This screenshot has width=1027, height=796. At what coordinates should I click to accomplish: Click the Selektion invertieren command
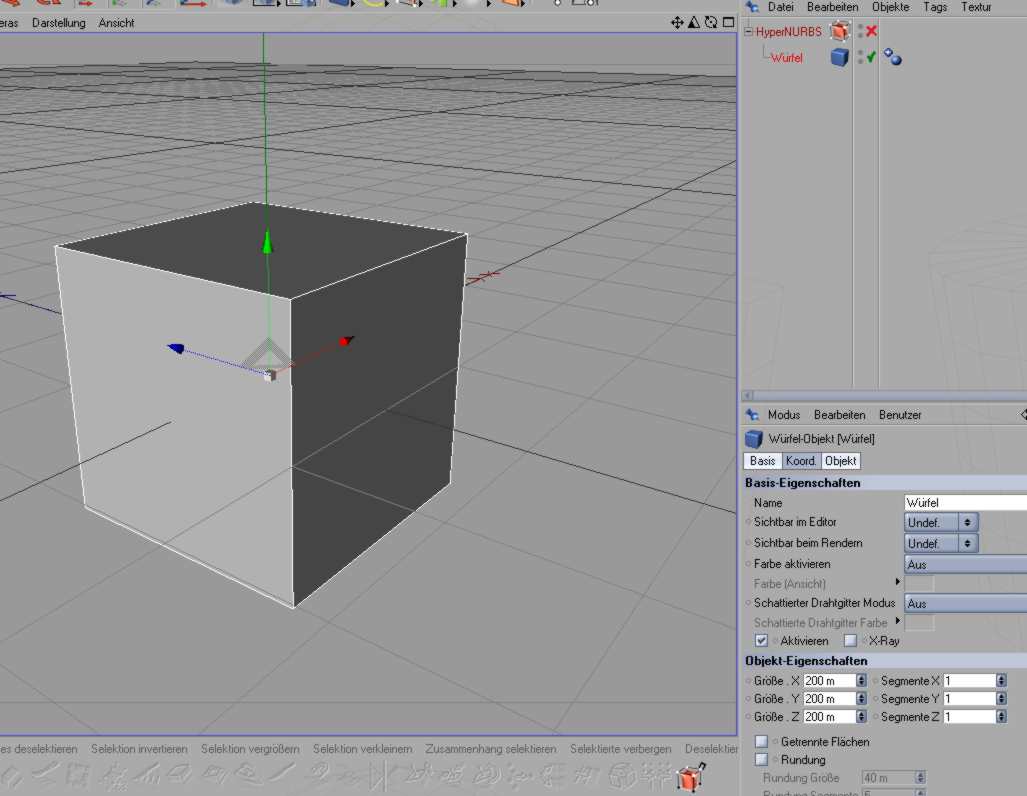[x=139, y=749]
